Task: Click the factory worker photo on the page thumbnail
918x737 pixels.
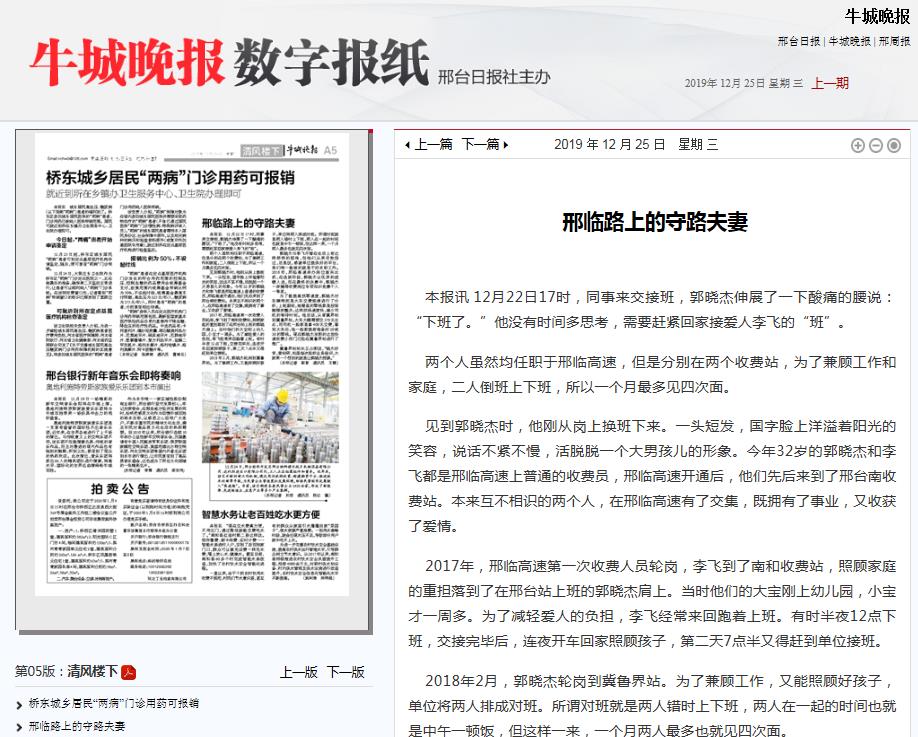Action: coord(270,417)
